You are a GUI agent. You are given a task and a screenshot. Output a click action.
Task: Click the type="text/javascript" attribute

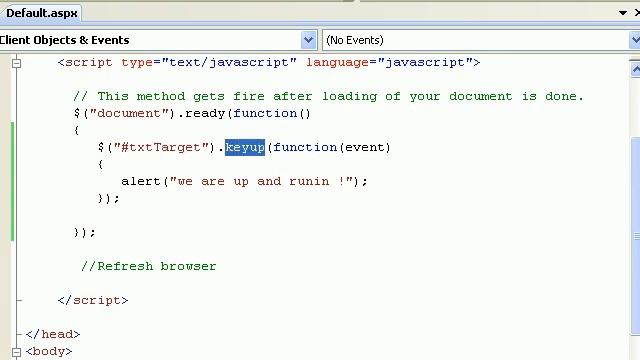[x=209, y=62]
